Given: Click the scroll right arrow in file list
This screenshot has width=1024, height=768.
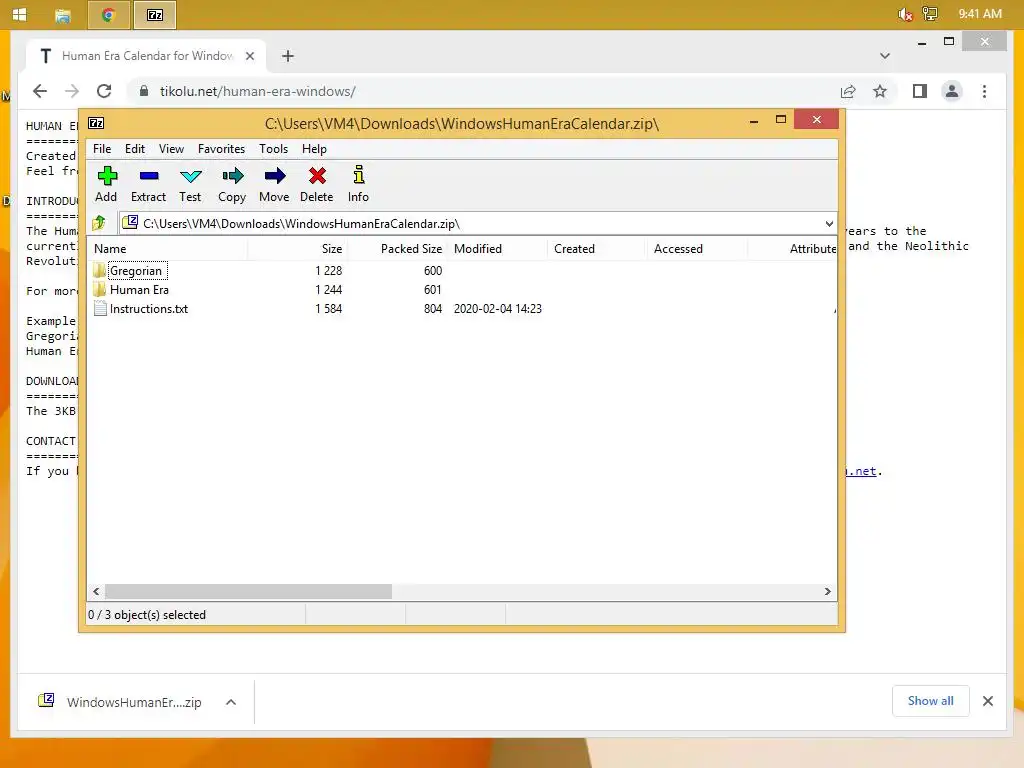Looking at the screenshot, I should coord(827,592).
